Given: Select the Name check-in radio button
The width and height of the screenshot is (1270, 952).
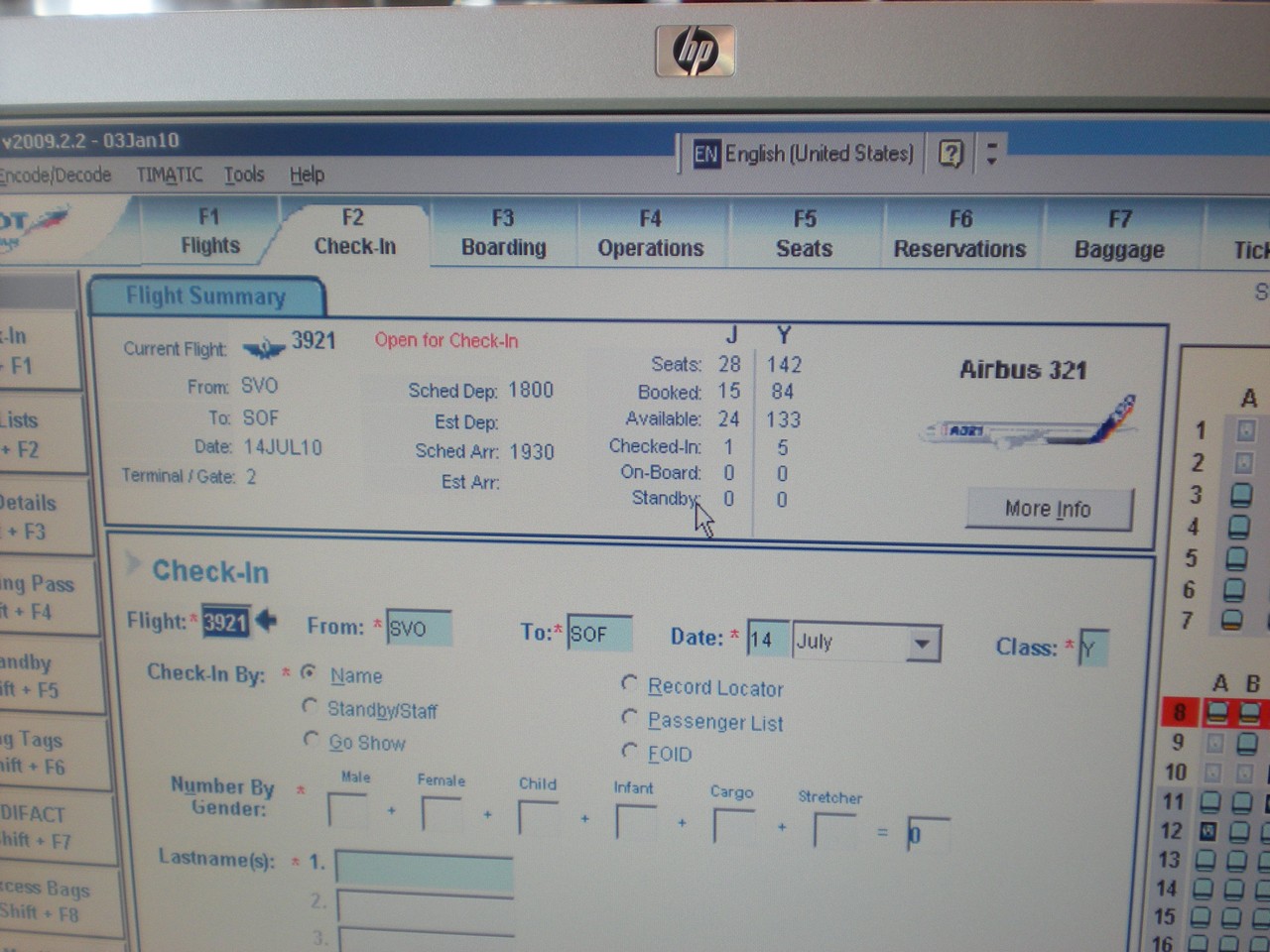Looking at the screenshot, I should (x=310, y=672).
